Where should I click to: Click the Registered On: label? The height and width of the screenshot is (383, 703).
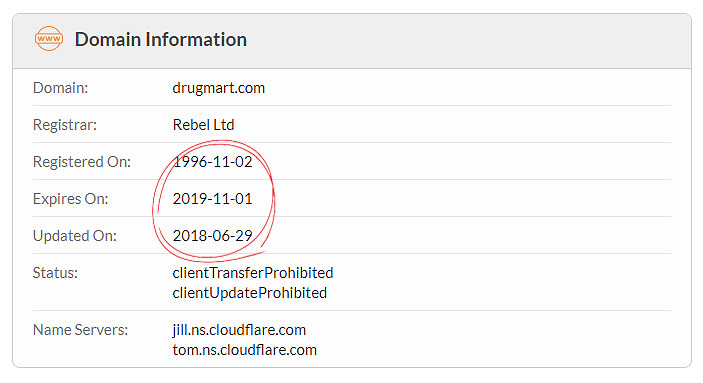pyautogui.click(x=82, y=162)
